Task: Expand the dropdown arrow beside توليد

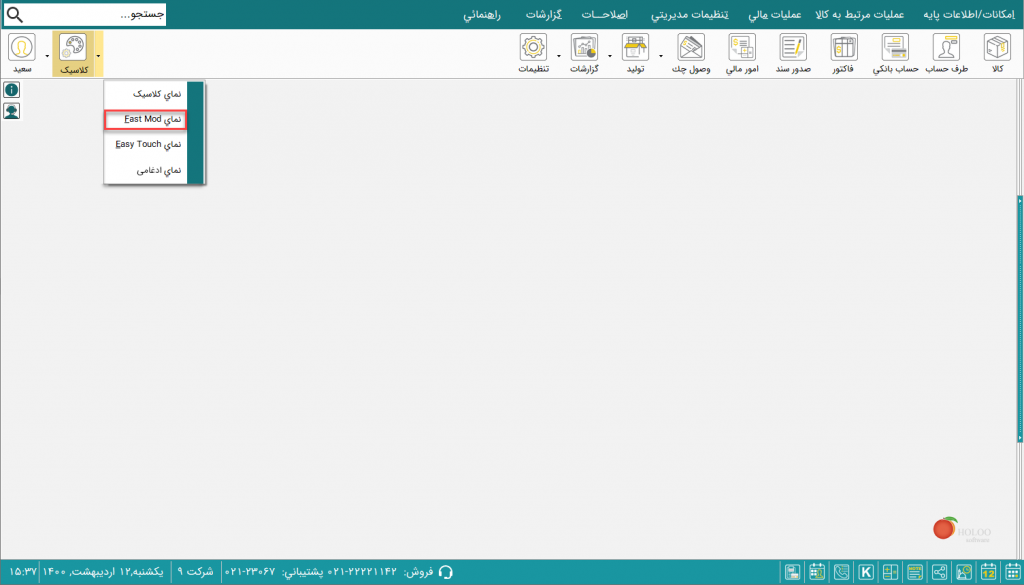Action: (x=609, y=55)
